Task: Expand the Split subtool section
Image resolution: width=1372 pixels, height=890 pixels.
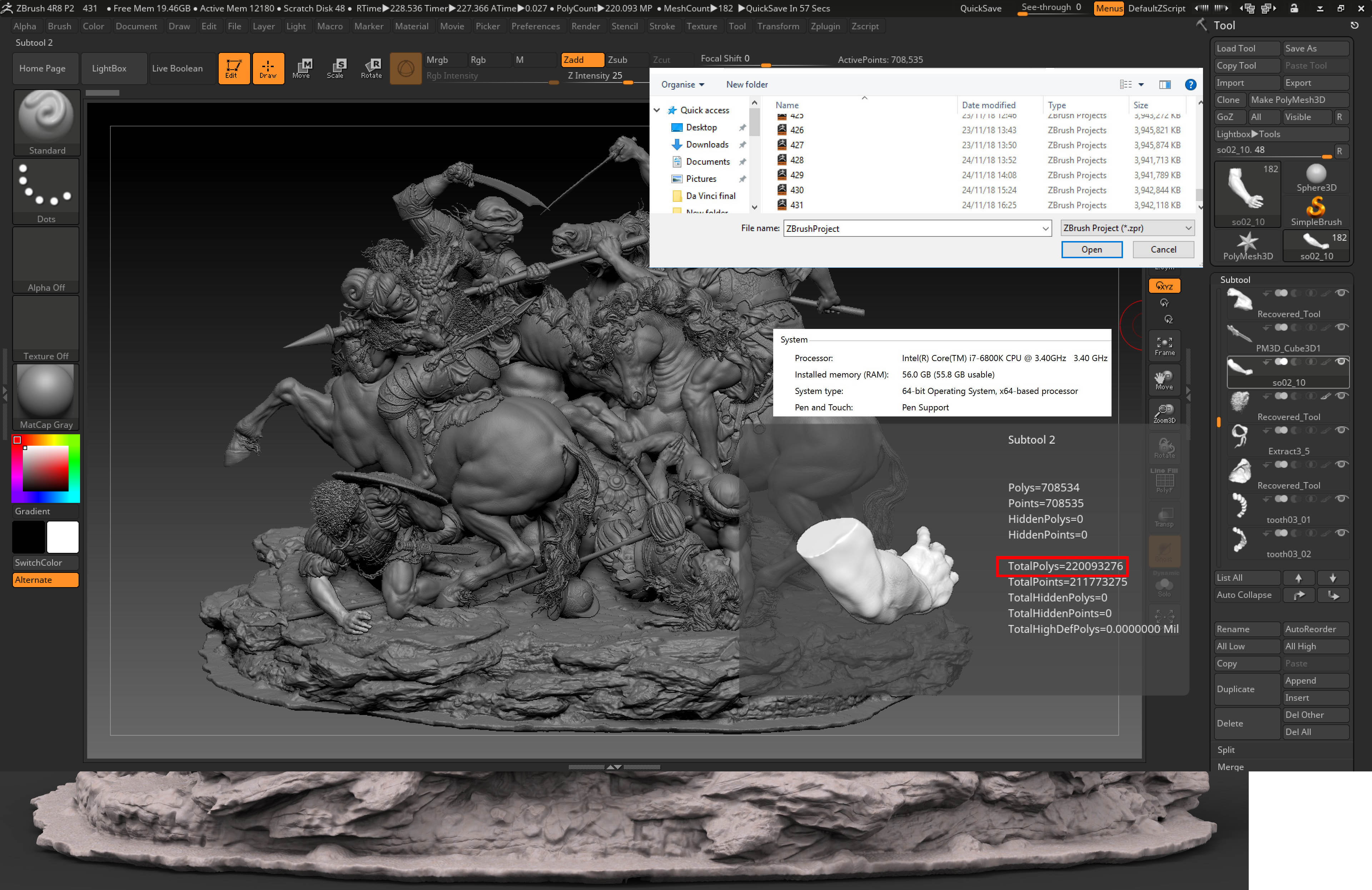Action: tap(1226, 749)
